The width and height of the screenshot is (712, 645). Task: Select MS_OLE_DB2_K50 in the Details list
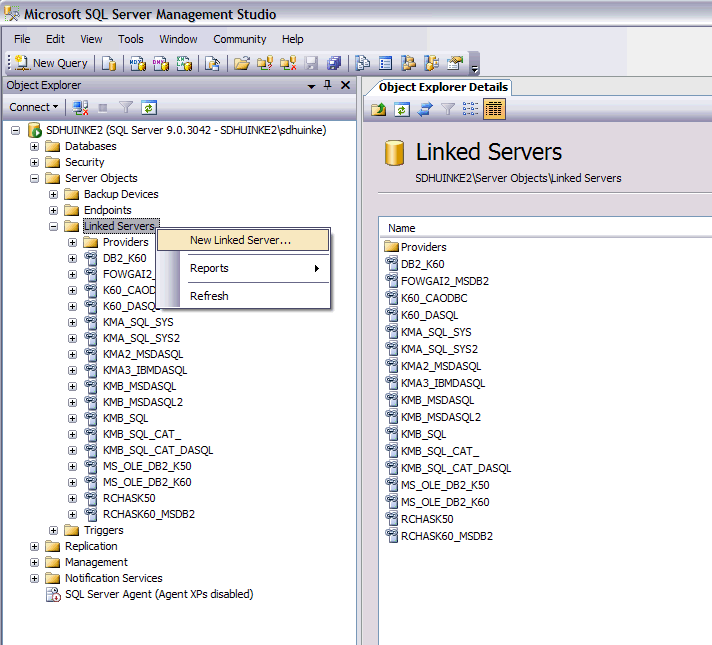tap(445, 485)
